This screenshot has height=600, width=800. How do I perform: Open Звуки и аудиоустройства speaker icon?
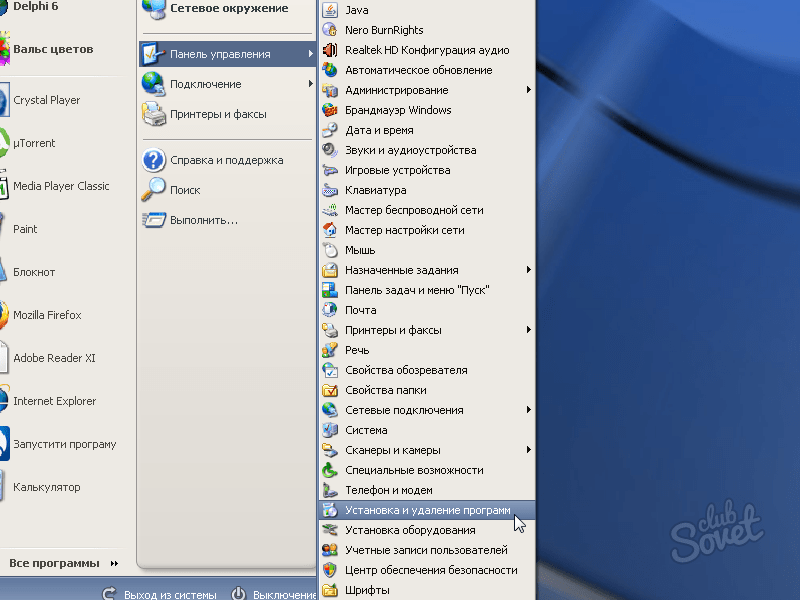[x=330, y=150]
